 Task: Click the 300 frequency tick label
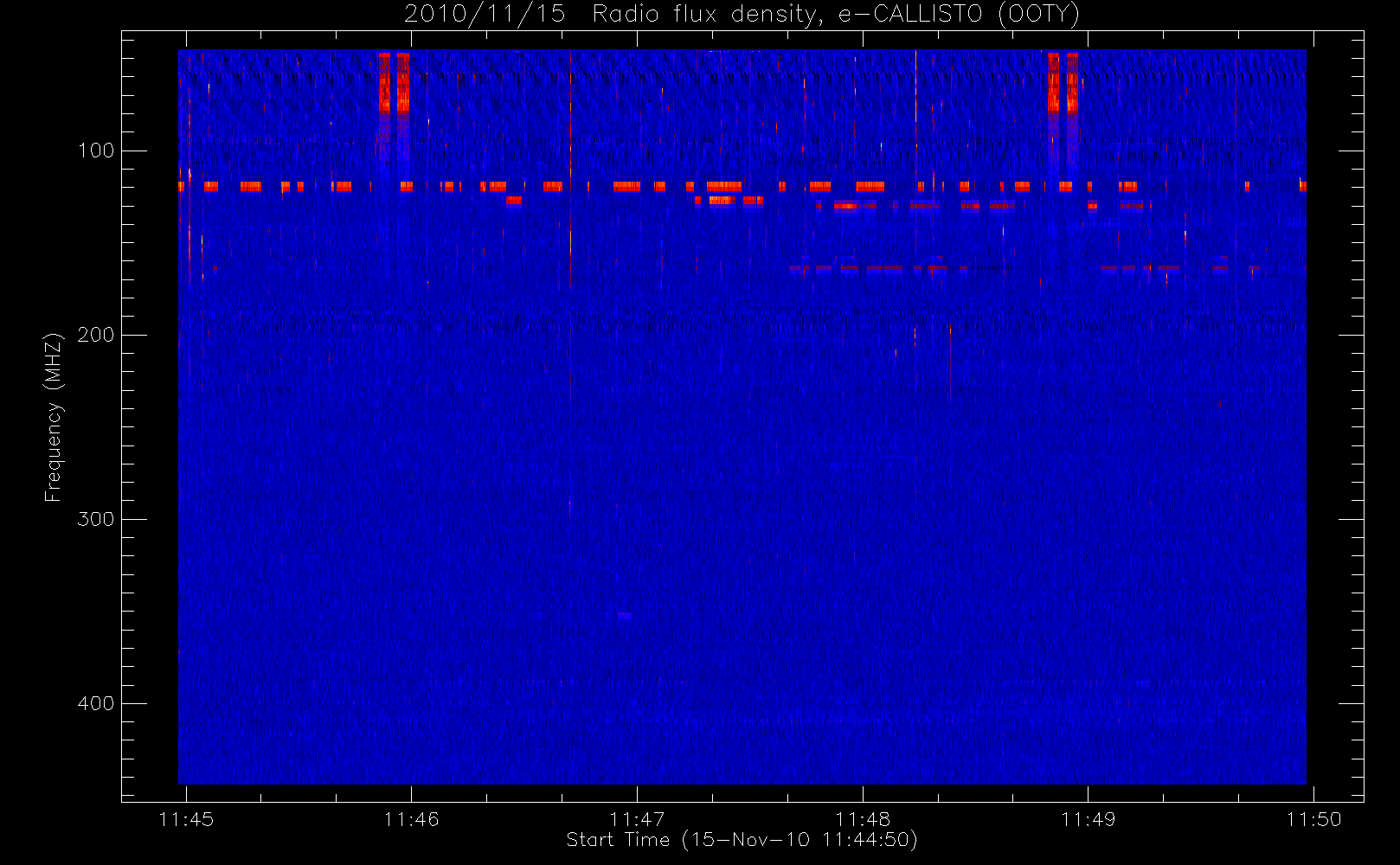click(95, 519)
